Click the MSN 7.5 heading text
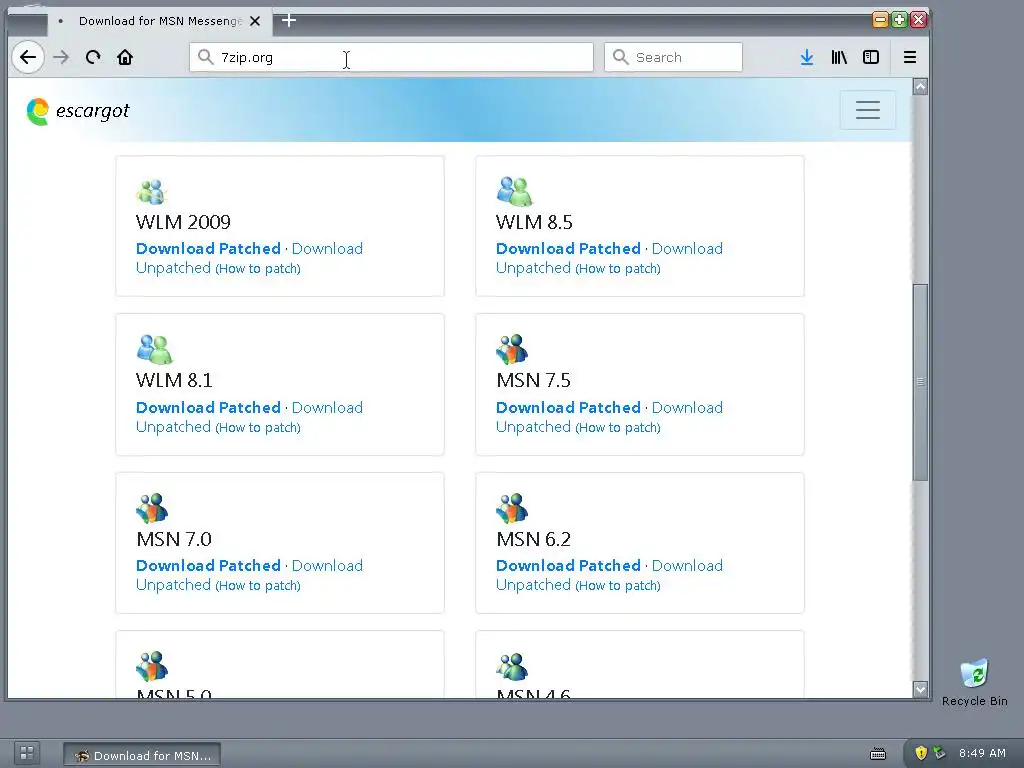The image size is (1024, 768). (x=534, y=380)
